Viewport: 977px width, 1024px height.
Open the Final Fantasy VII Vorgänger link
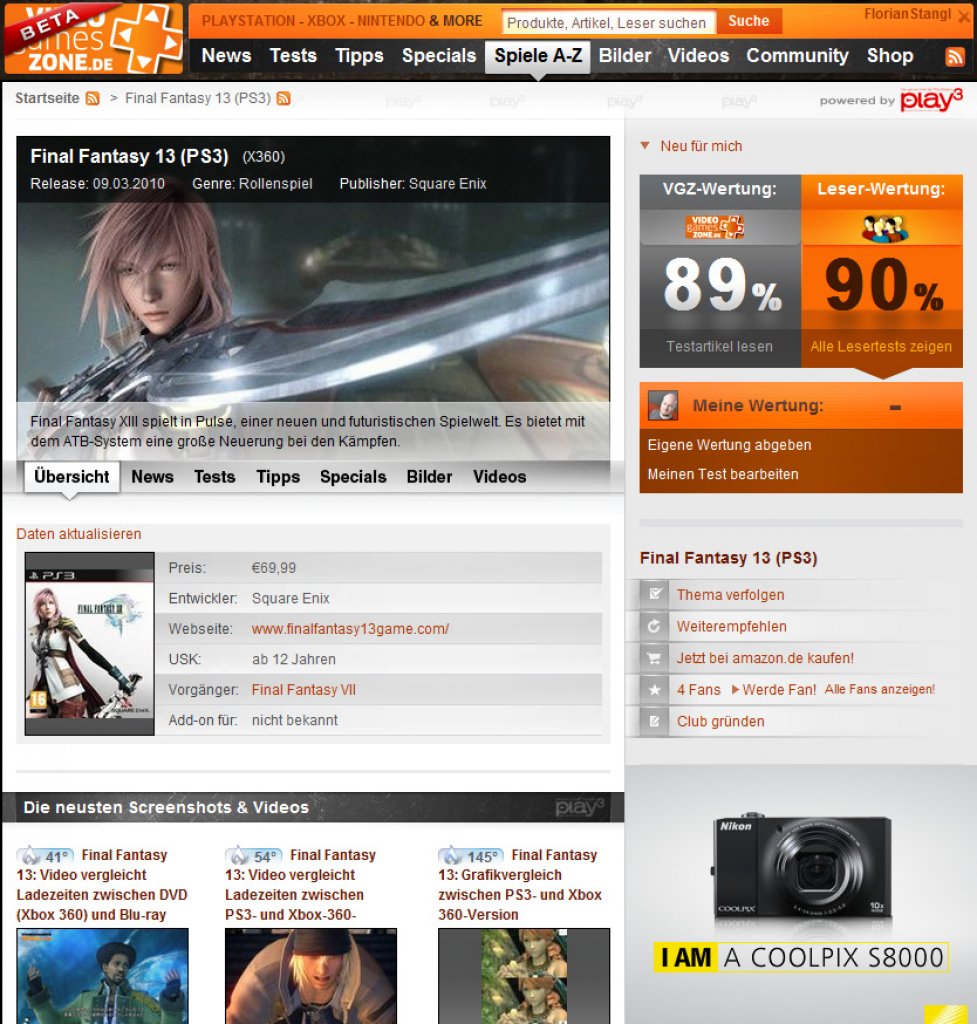click(x=304, y=690)
